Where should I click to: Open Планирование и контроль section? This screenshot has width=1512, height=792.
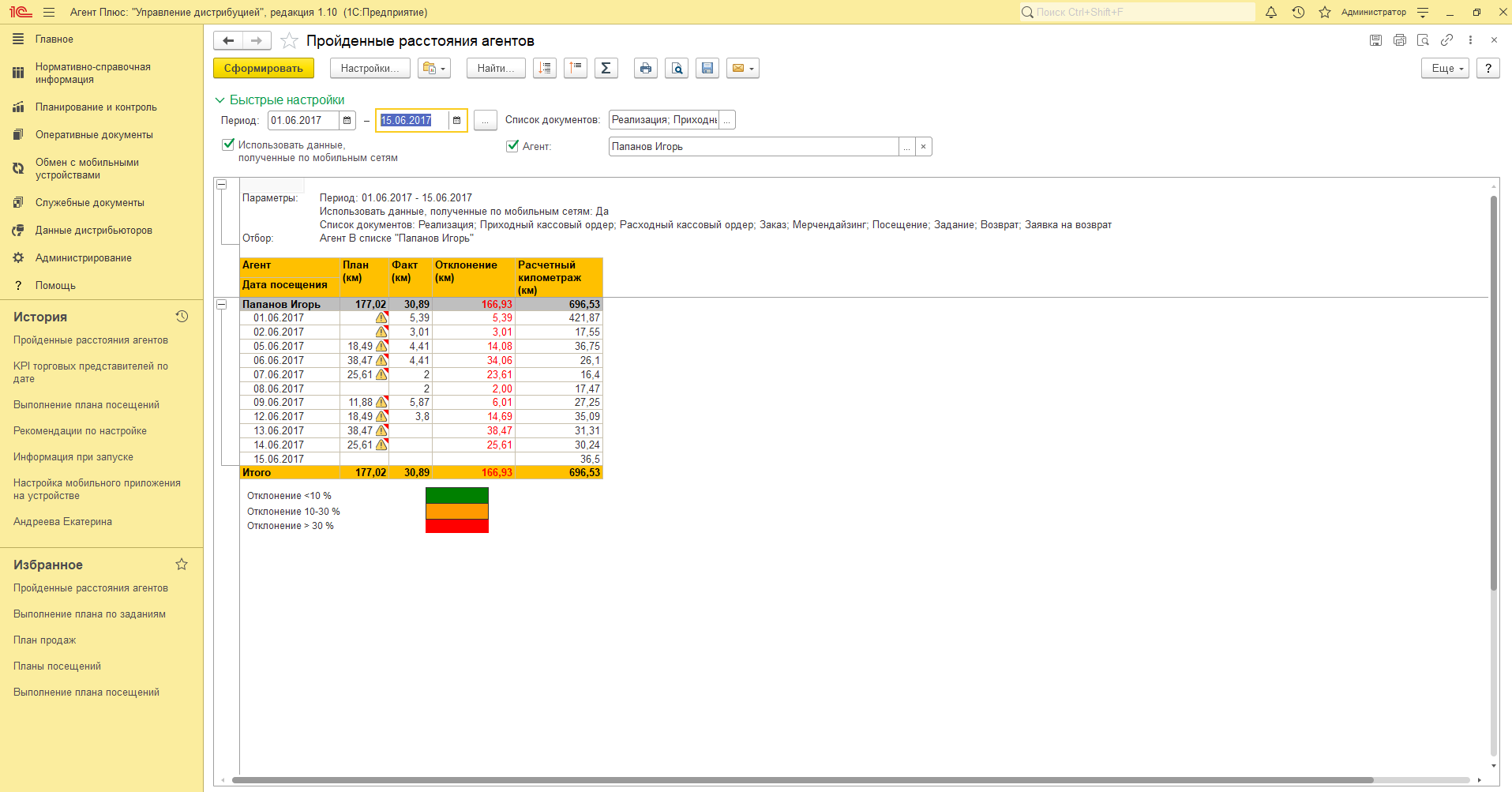[x=101, y=107]
